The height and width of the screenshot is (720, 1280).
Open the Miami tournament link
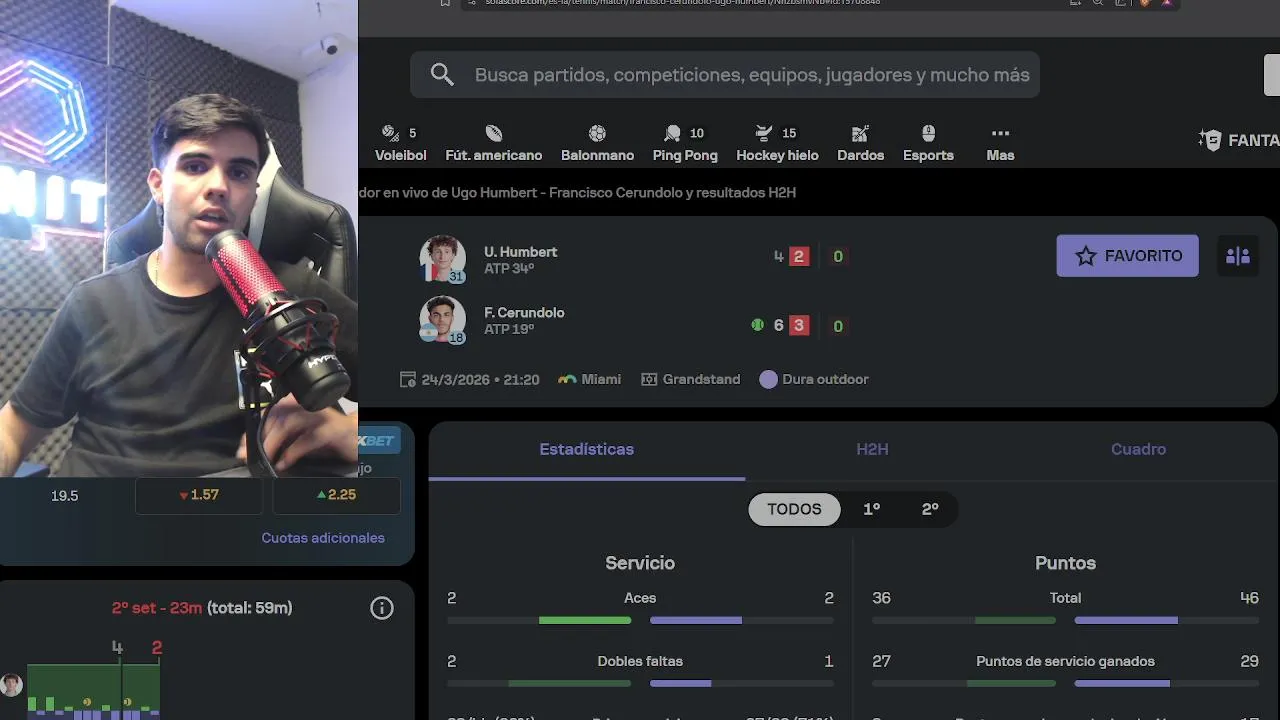click(x=589, y=380)
